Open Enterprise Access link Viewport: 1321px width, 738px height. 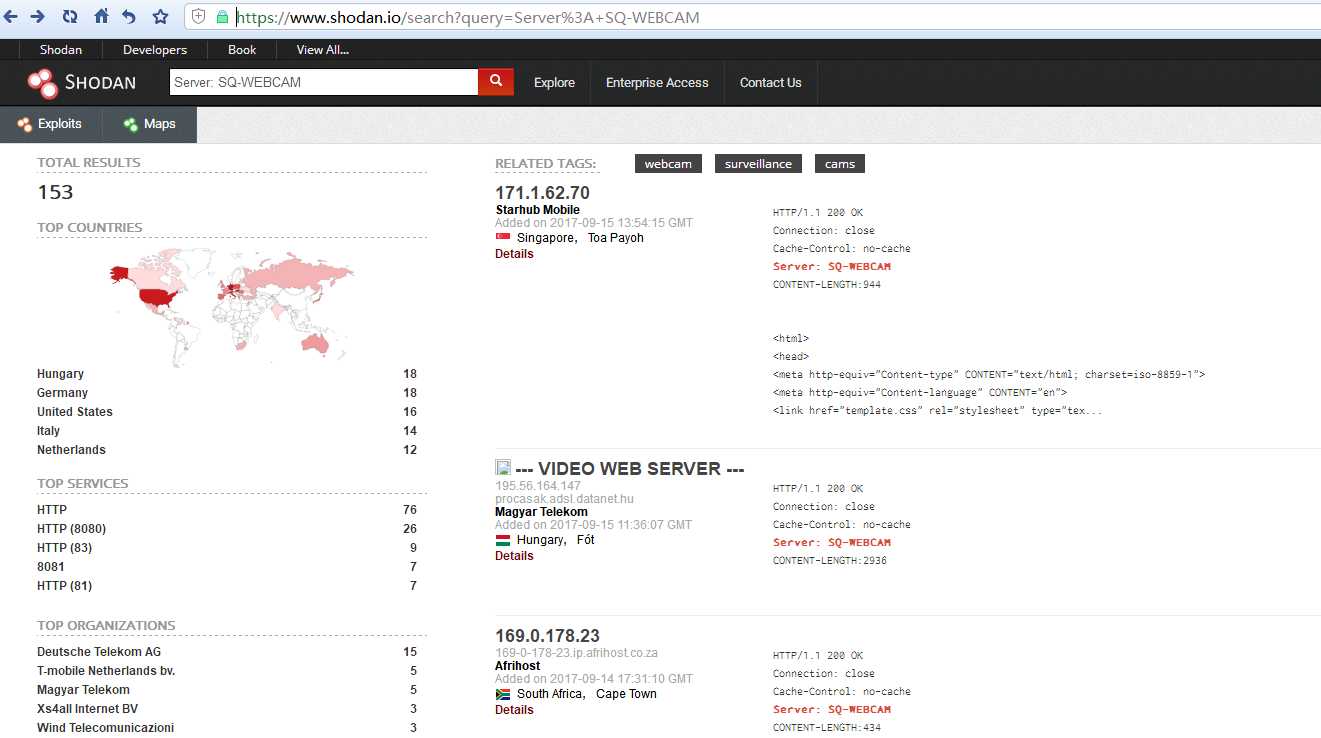click(657, 83)
